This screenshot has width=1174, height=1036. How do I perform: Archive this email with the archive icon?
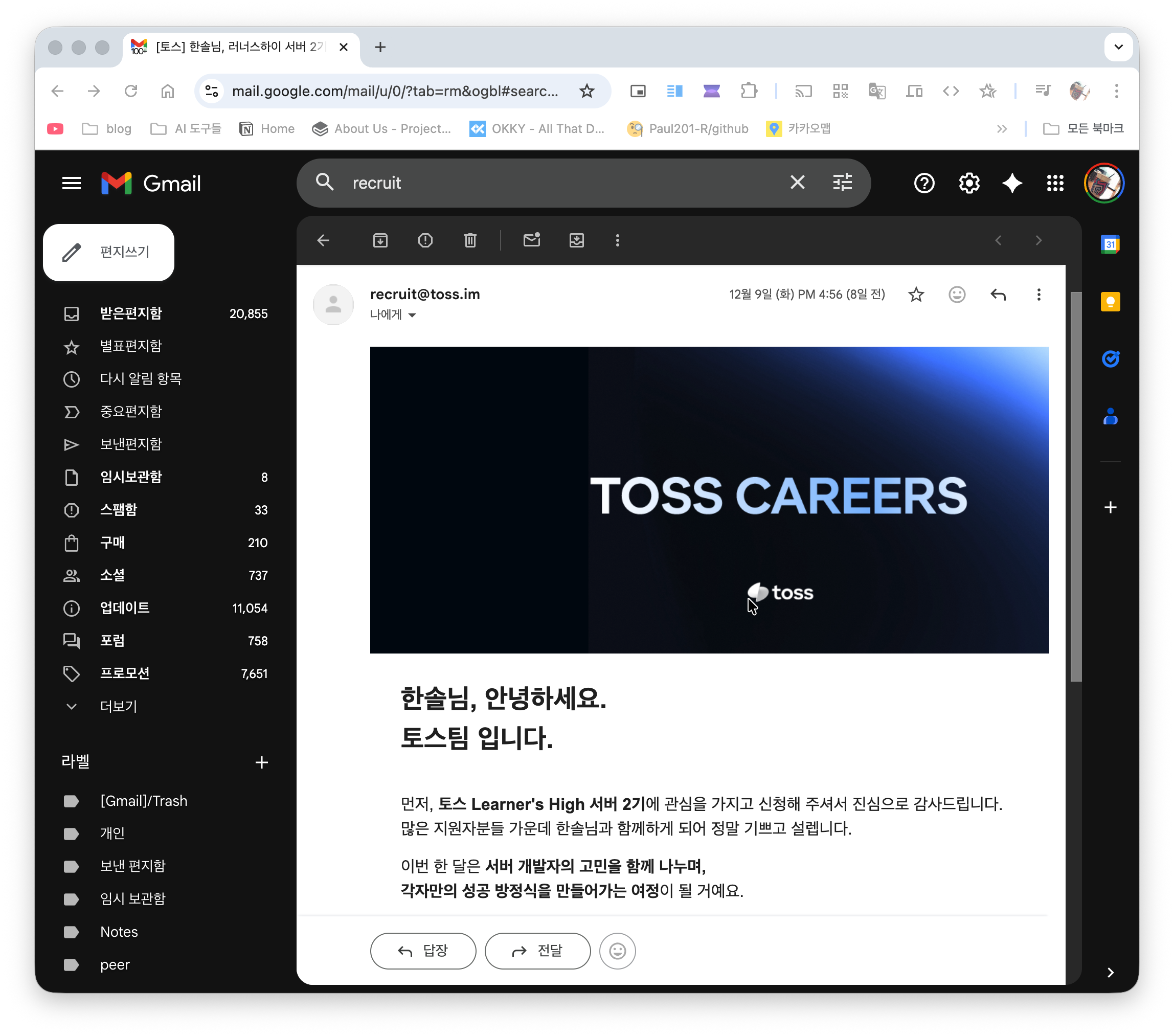click(x=380, y=241)
